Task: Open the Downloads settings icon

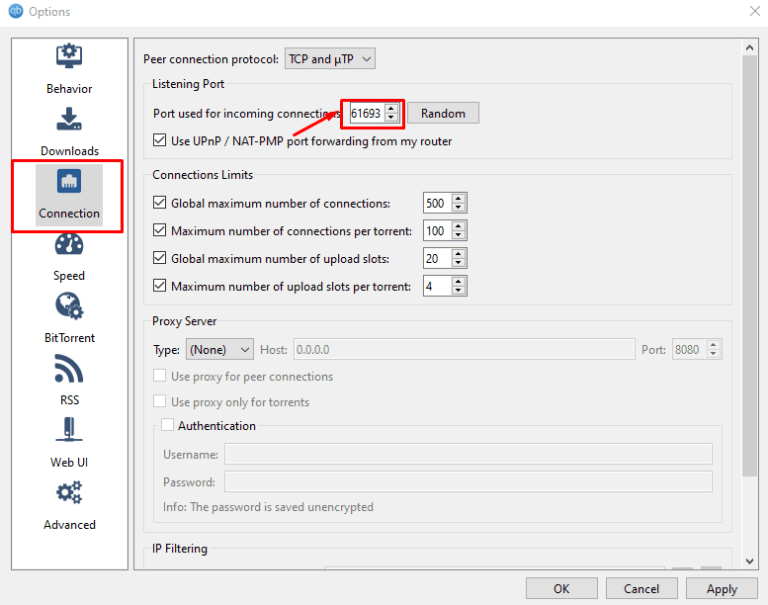Action: (69, 119)
